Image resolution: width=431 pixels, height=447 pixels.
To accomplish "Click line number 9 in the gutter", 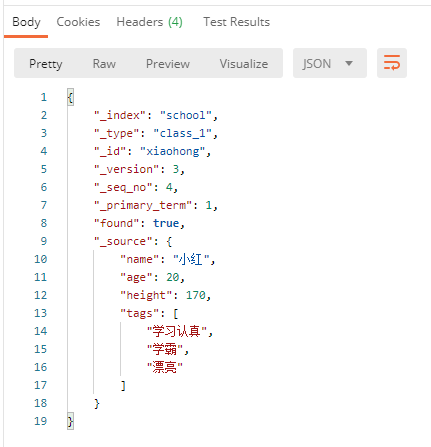I will 44,241.
